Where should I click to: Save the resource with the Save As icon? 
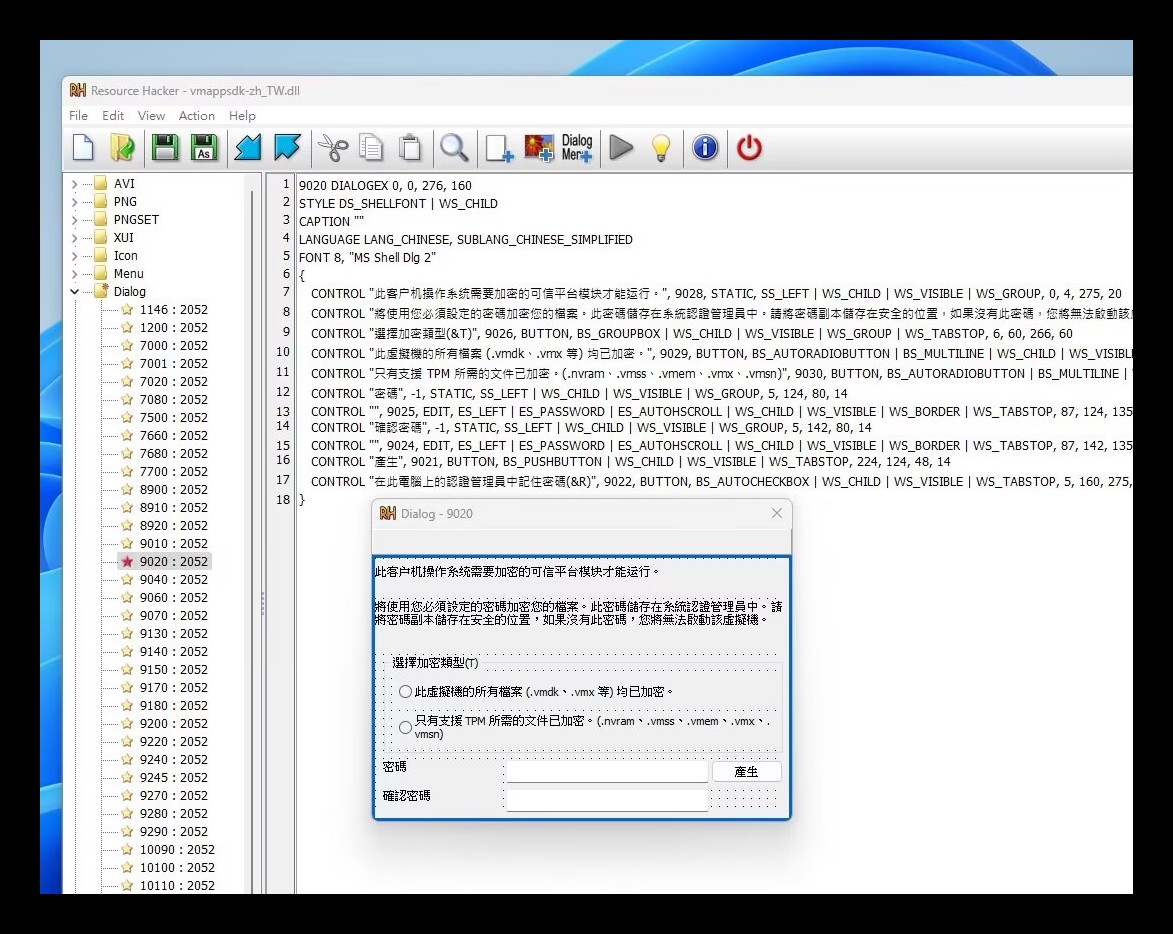coord(204,147)
